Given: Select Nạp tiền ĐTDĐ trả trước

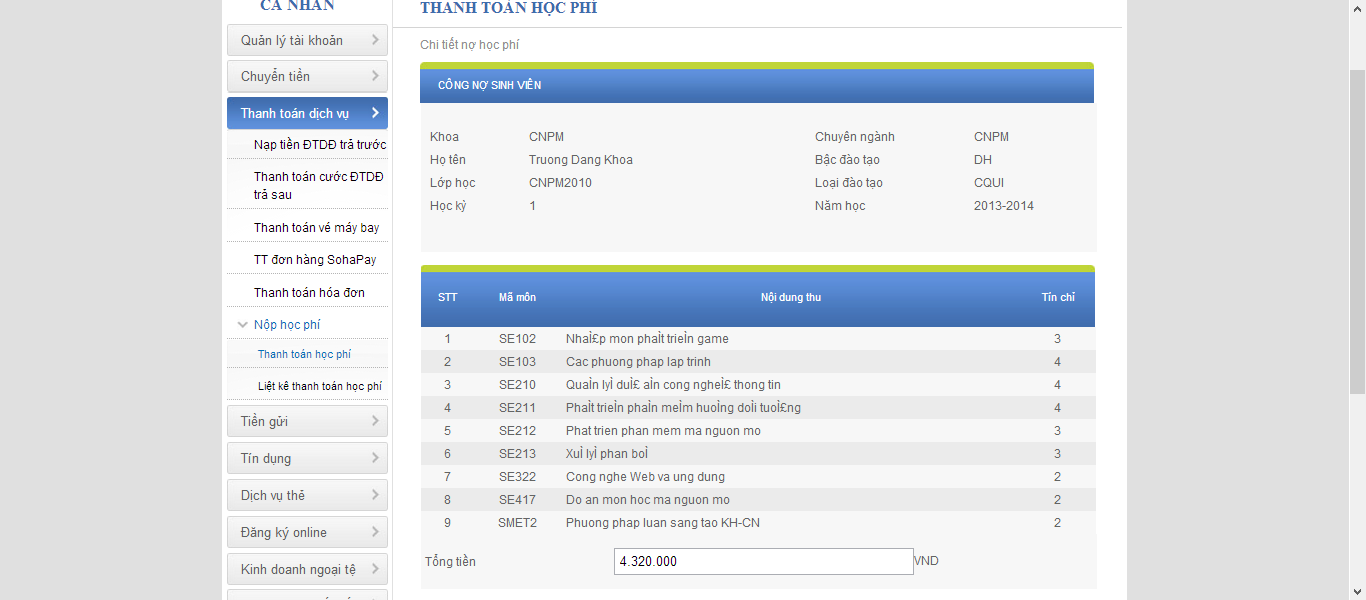Looking at the screenshot, I should click(319, 145).
